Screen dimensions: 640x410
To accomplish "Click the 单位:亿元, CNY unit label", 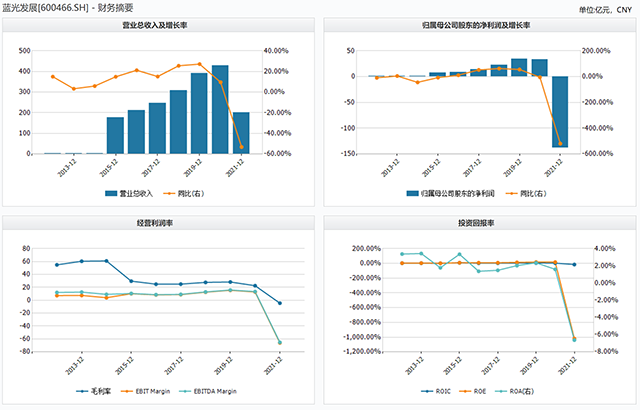I will 605,9.
